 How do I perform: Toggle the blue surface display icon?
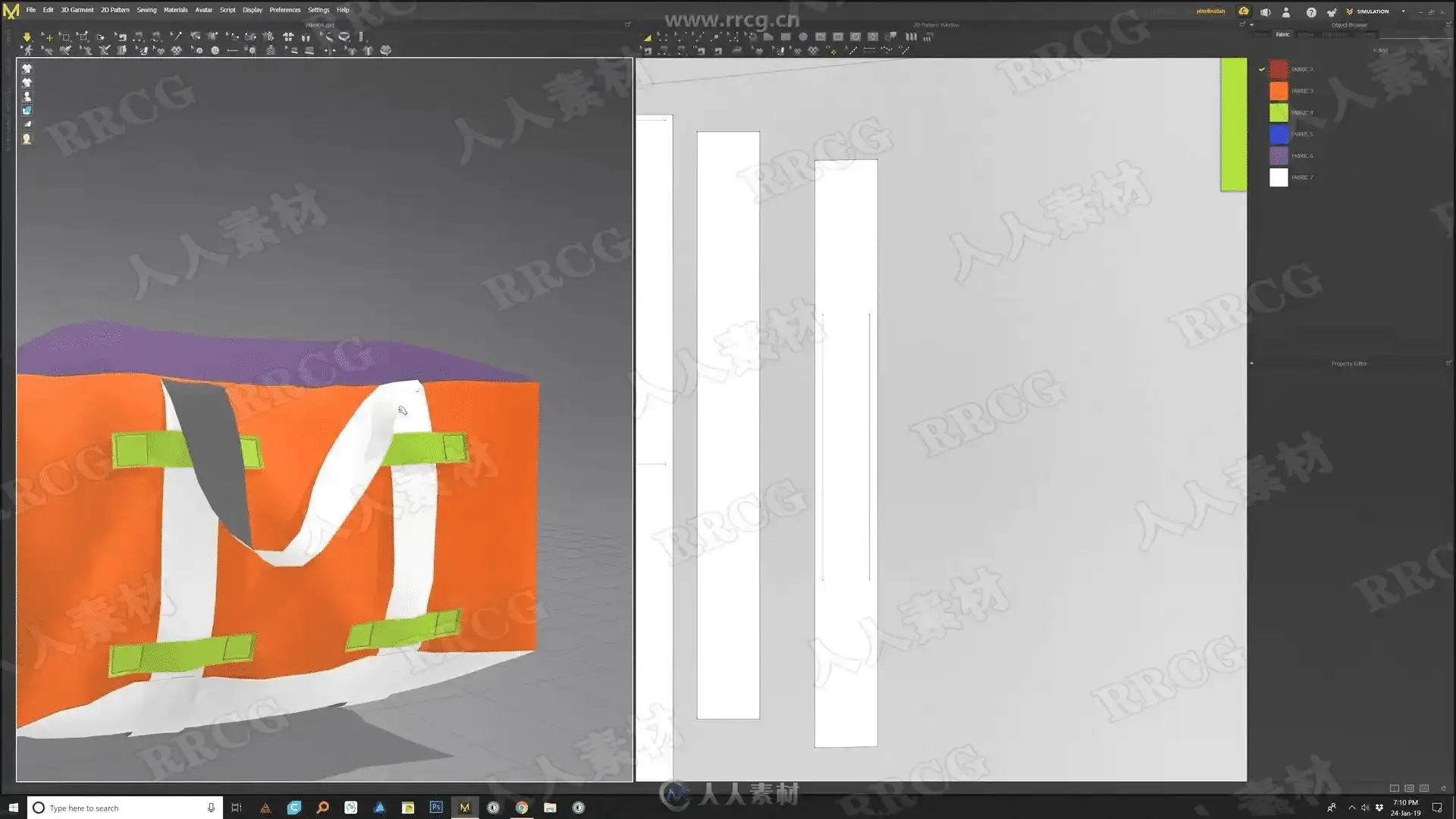tap(27, 111)
